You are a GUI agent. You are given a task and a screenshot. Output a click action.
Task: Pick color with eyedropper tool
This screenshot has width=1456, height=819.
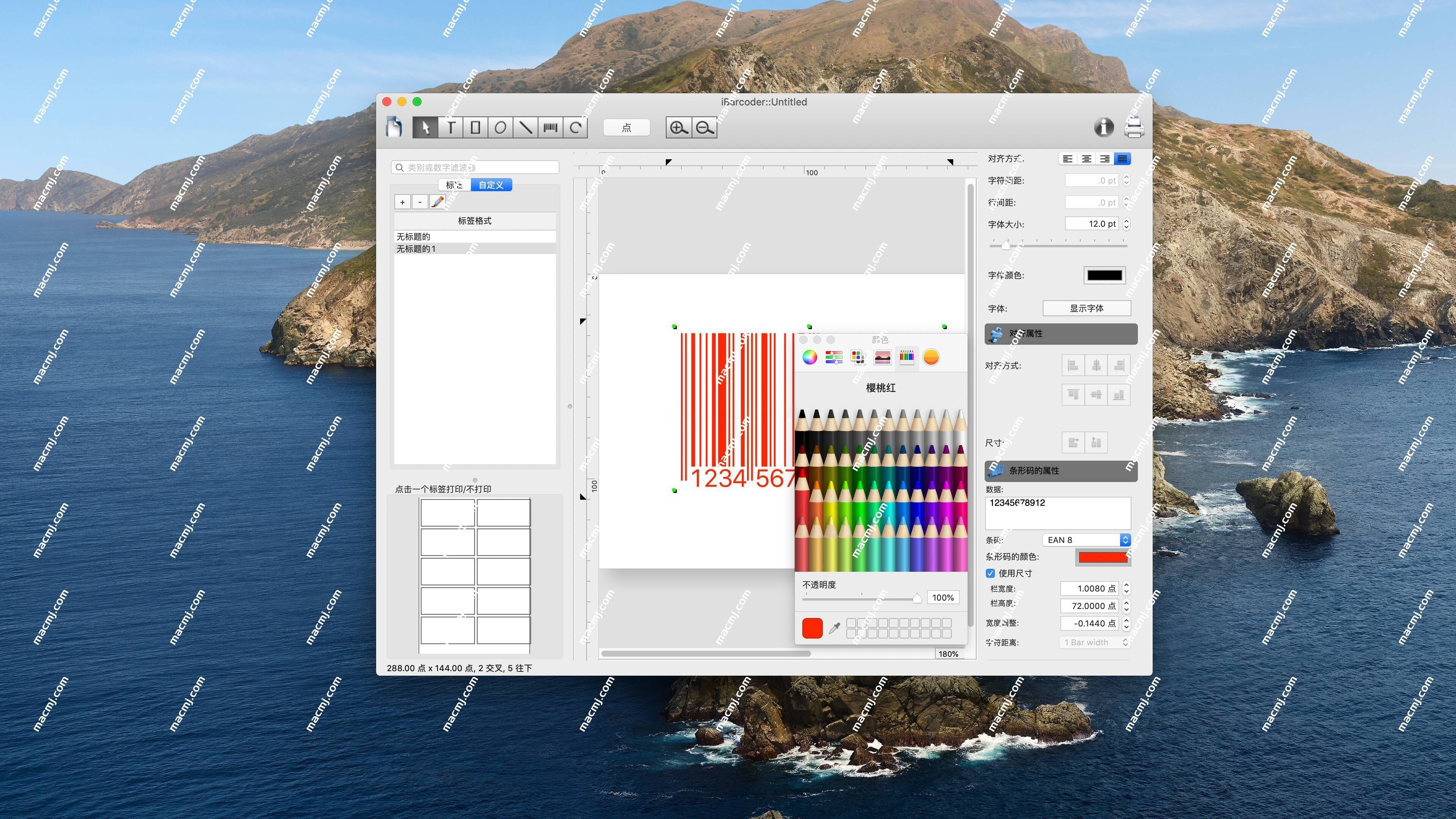coord(834,628)
